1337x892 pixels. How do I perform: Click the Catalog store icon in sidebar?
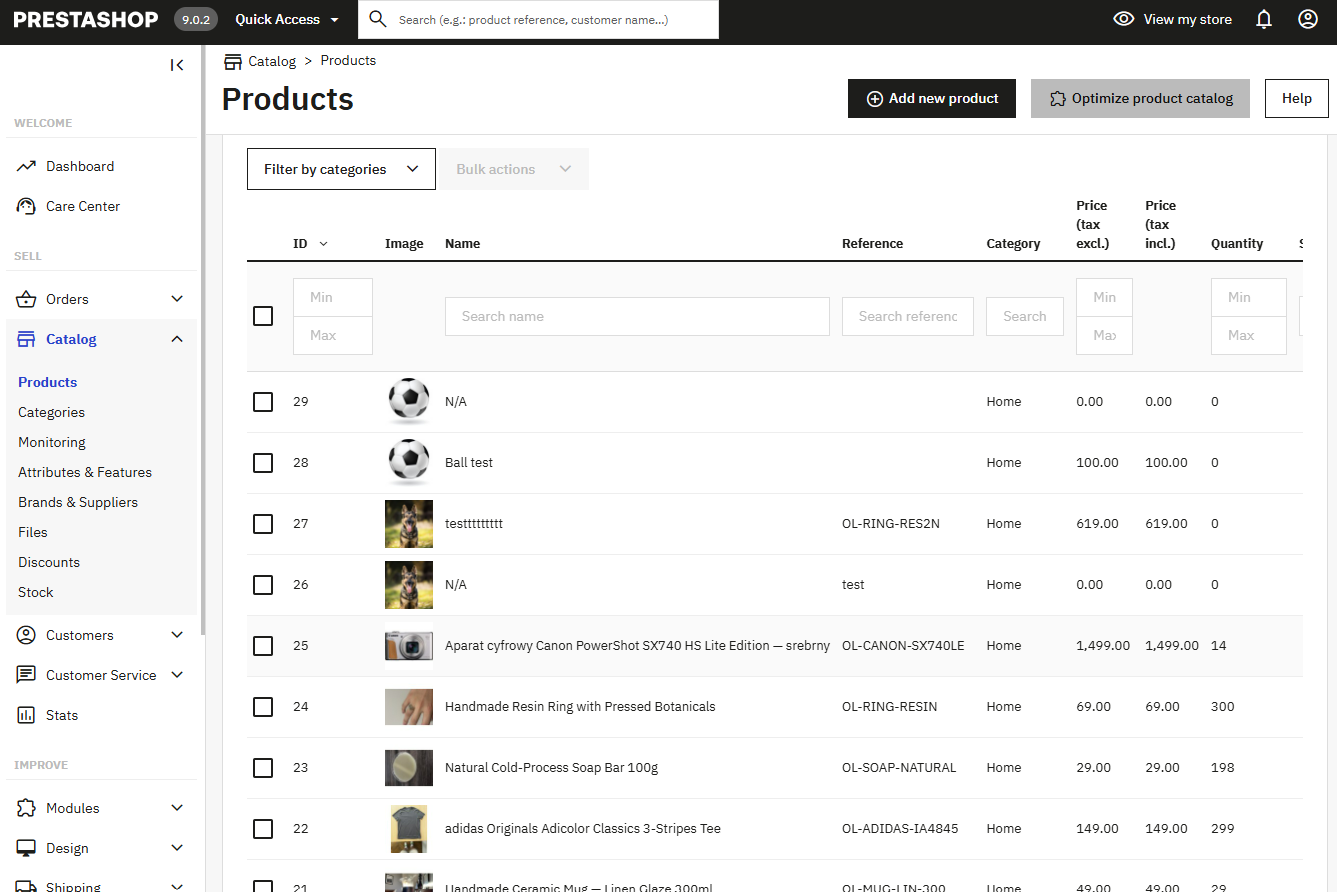27,339
